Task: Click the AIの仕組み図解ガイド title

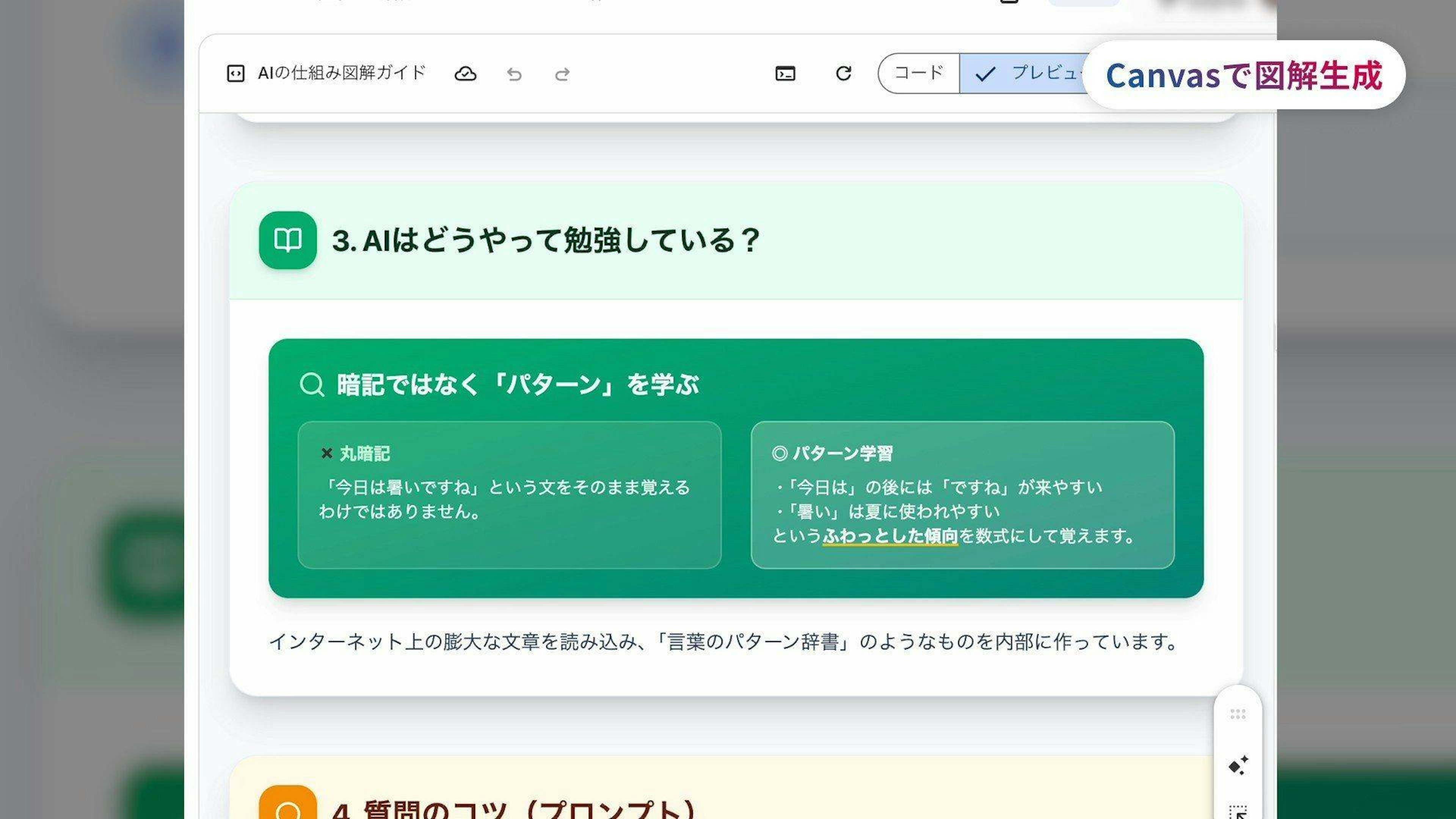Action: (341, 74)
